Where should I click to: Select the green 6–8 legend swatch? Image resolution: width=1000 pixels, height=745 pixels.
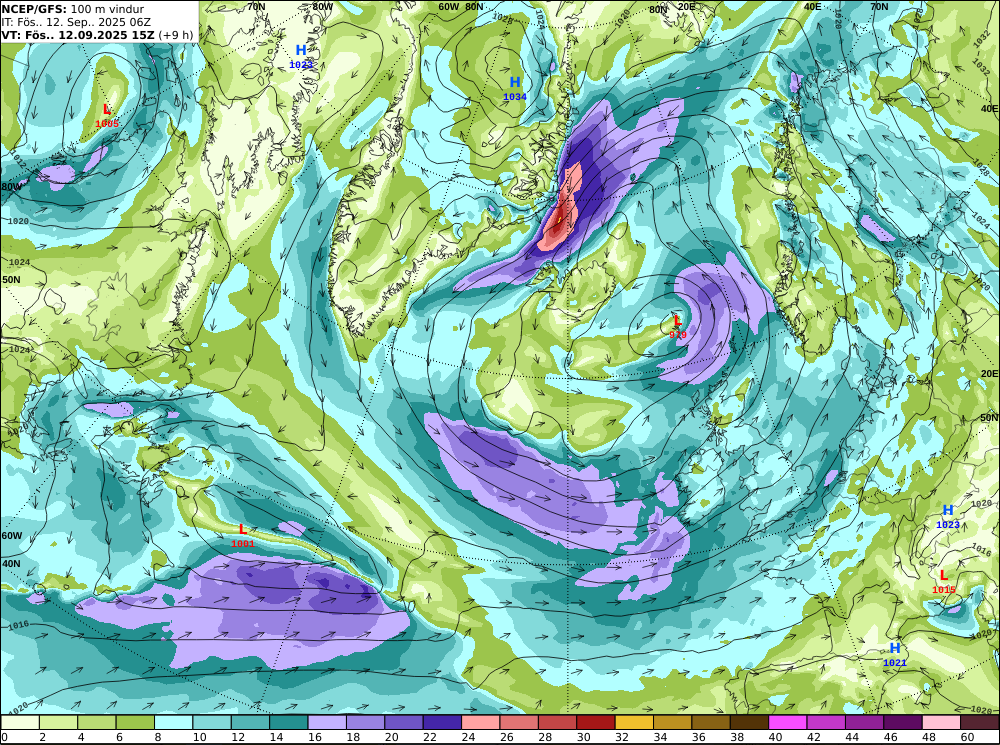(x=135, y=722)
